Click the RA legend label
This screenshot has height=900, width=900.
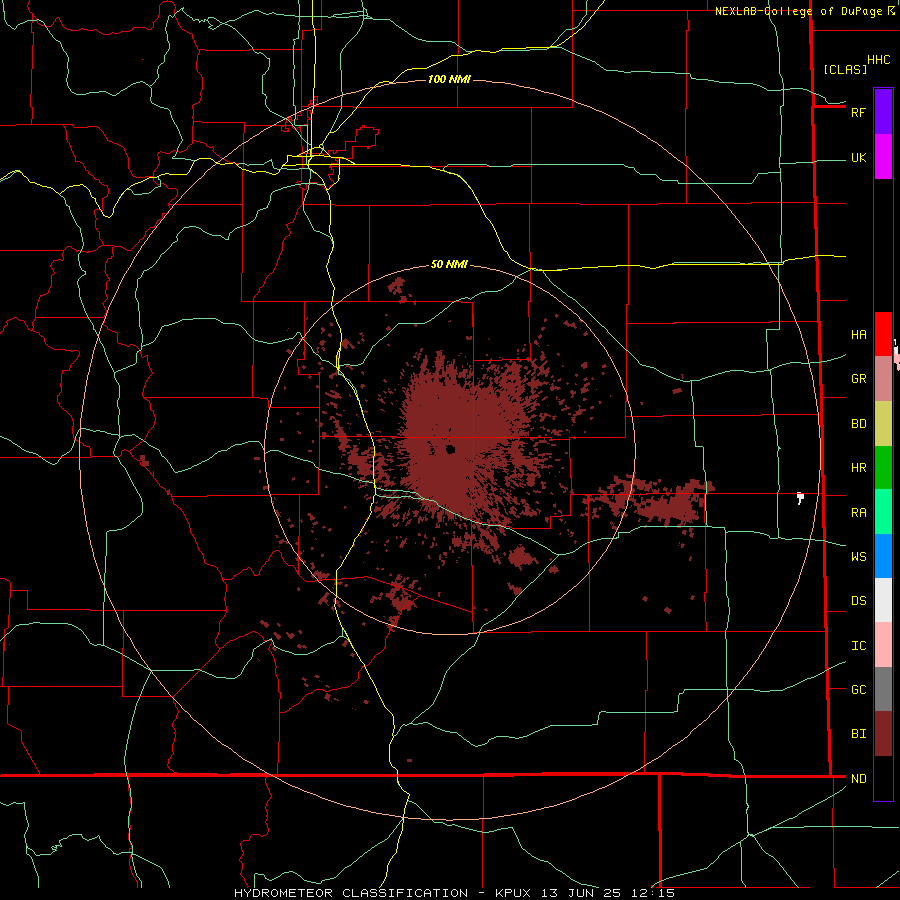859,513
